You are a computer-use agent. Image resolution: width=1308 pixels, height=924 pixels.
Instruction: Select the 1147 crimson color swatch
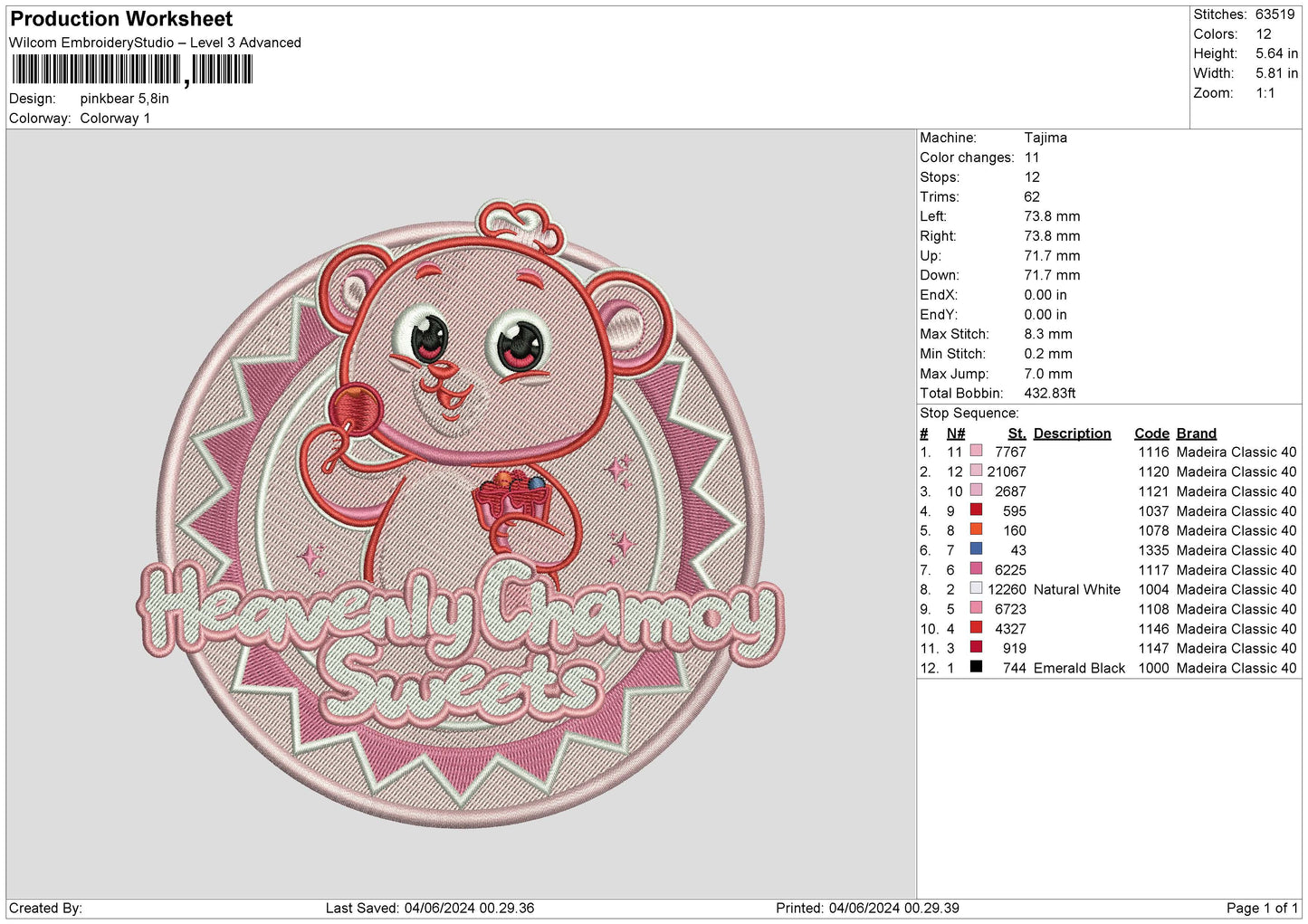point(976,647)
